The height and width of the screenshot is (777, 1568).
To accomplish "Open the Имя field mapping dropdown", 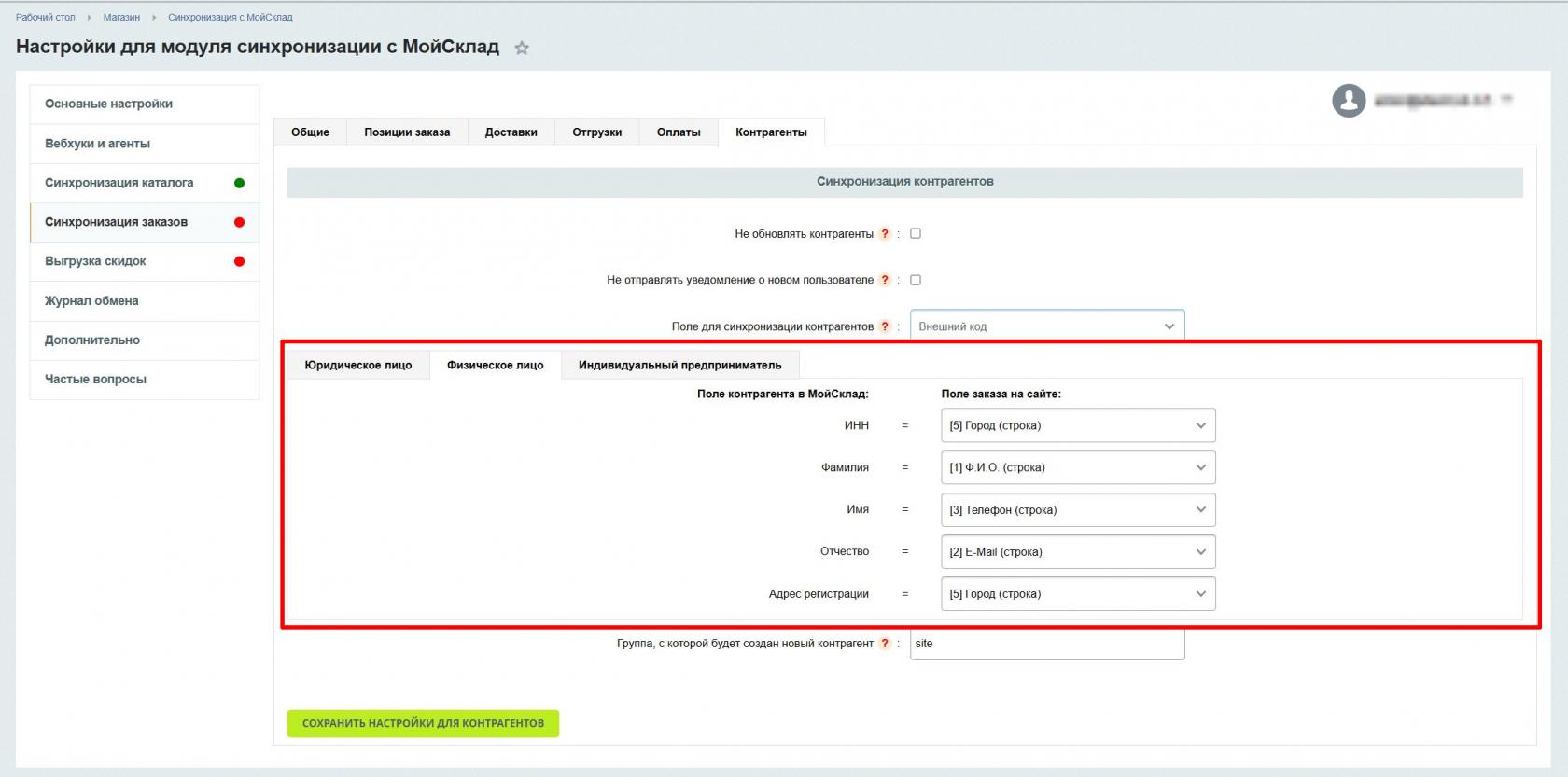I will pos(1078,510).
